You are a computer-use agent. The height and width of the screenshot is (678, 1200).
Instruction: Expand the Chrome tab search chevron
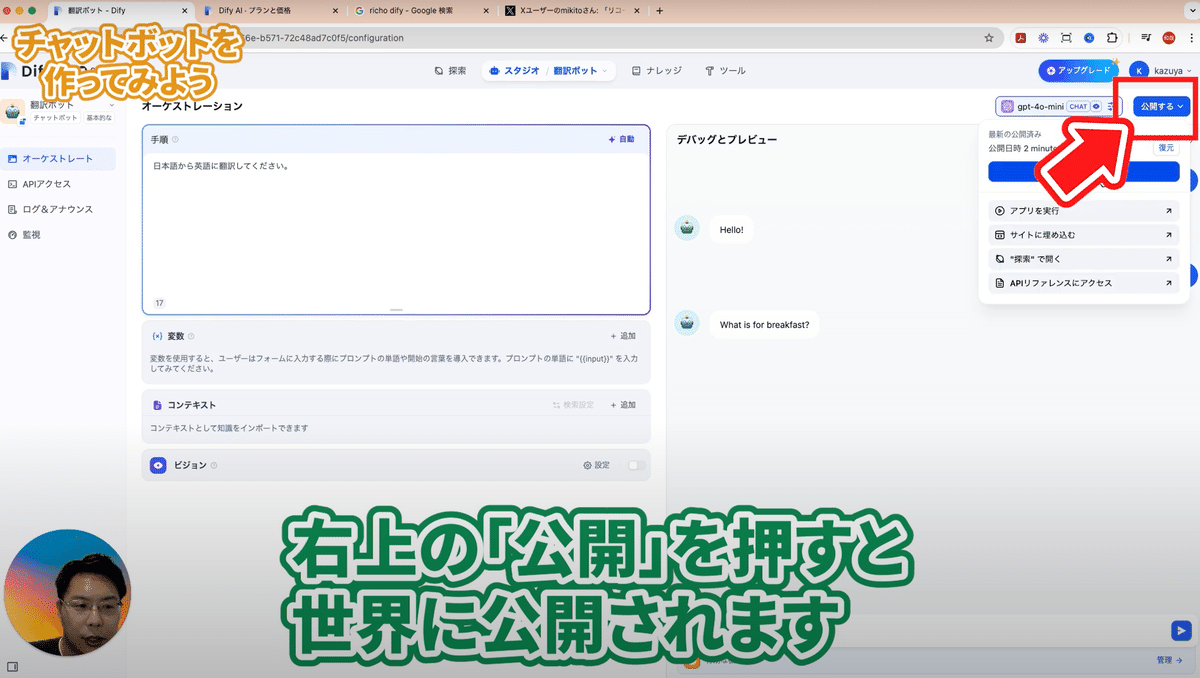[x=1190, y=11]
